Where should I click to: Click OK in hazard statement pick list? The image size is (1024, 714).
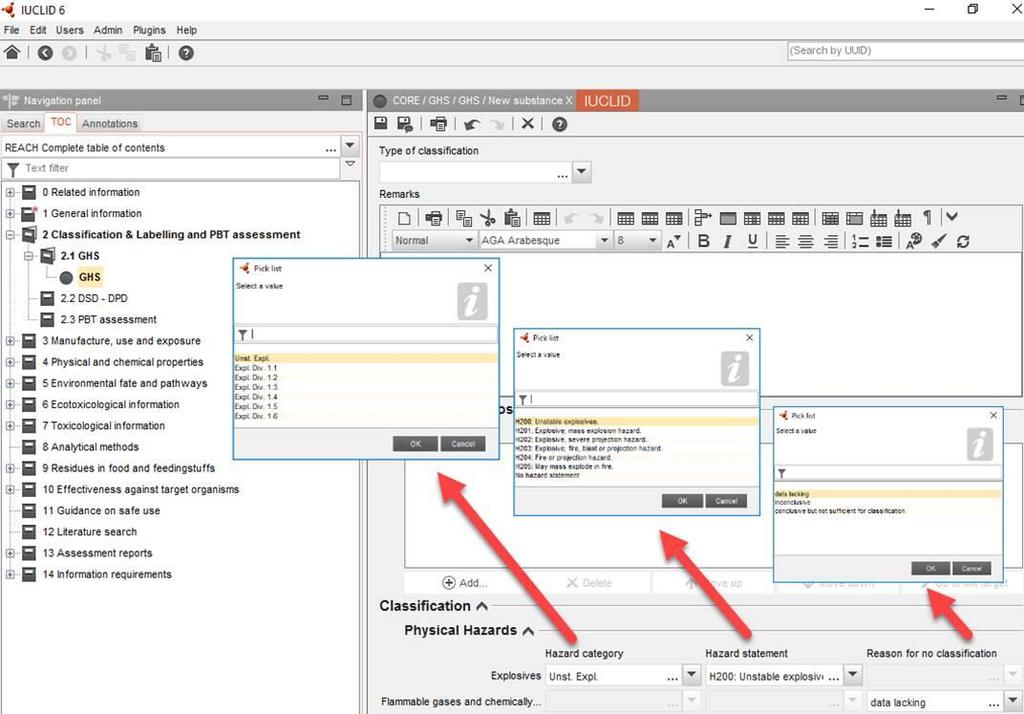coord(682,501)
